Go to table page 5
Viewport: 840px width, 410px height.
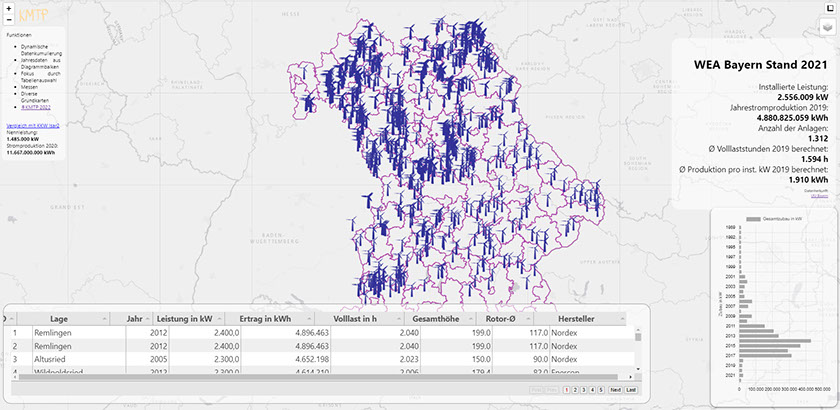tap(601, 390)
